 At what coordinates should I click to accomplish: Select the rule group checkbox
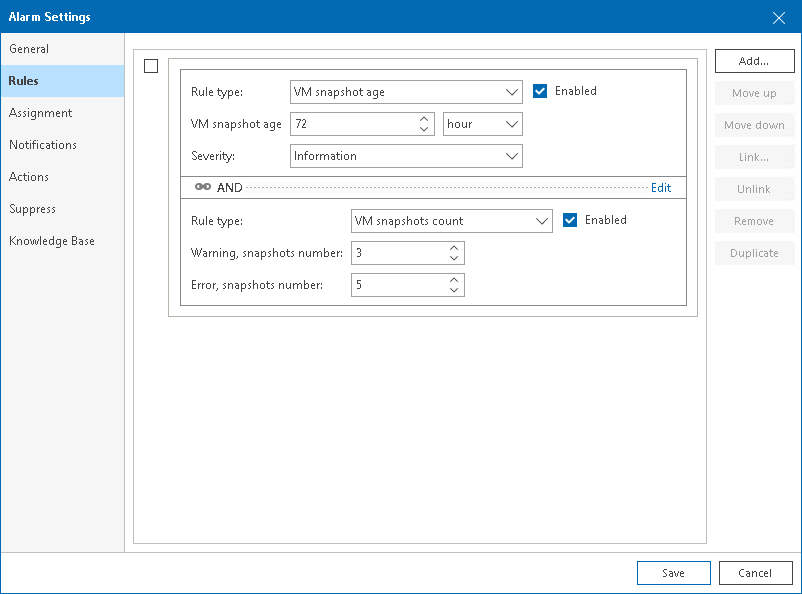151,66
